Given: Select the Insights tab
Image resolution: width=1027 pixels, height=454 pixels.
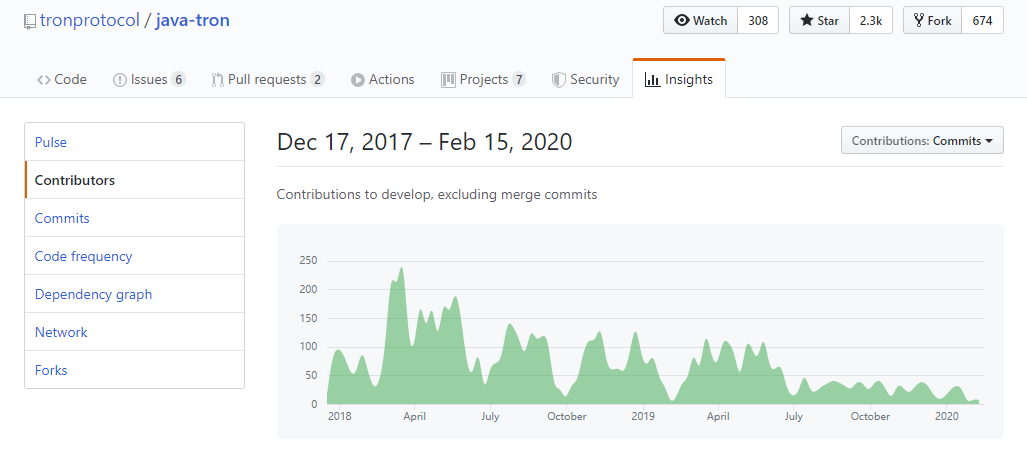Looking at the screenshot, I should tap(679, 79).
